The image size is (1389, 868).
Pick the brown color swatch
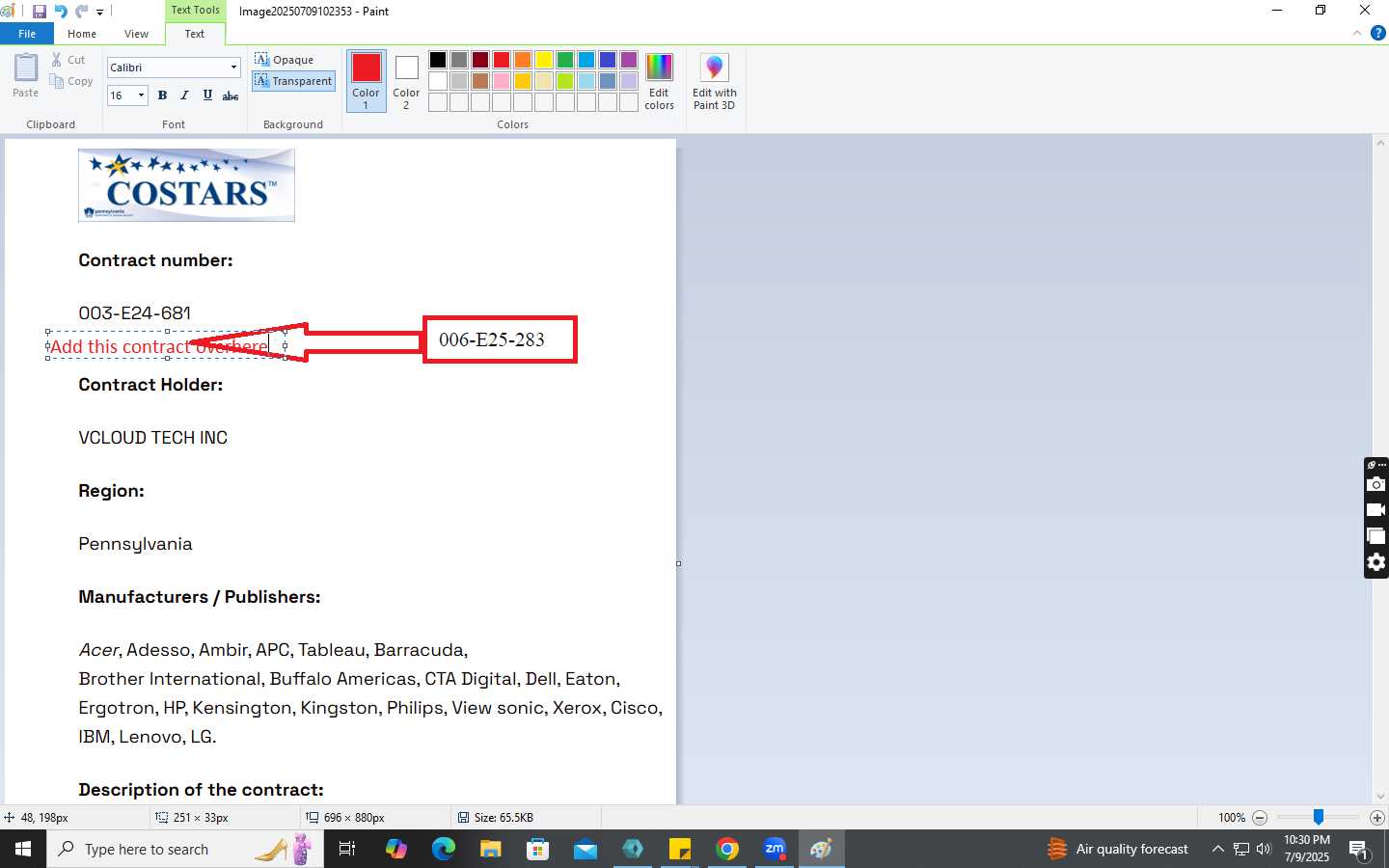pyautogui.click(x=480, y=81)
